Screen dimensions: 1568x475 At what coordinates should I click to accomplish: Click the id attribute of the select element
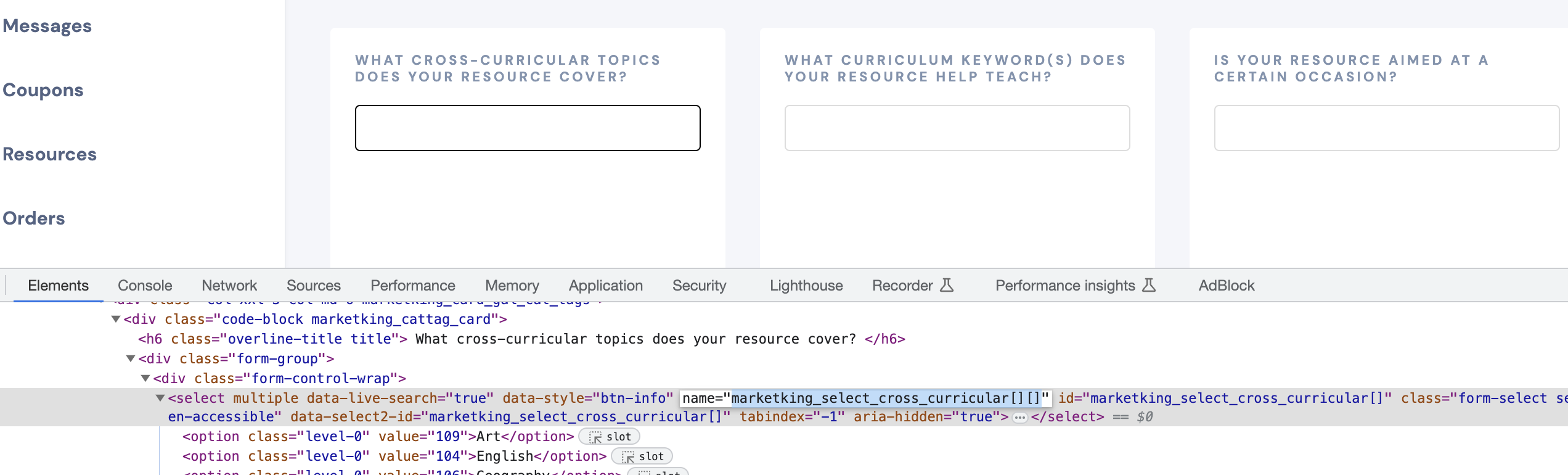[x=1225, y=398]
